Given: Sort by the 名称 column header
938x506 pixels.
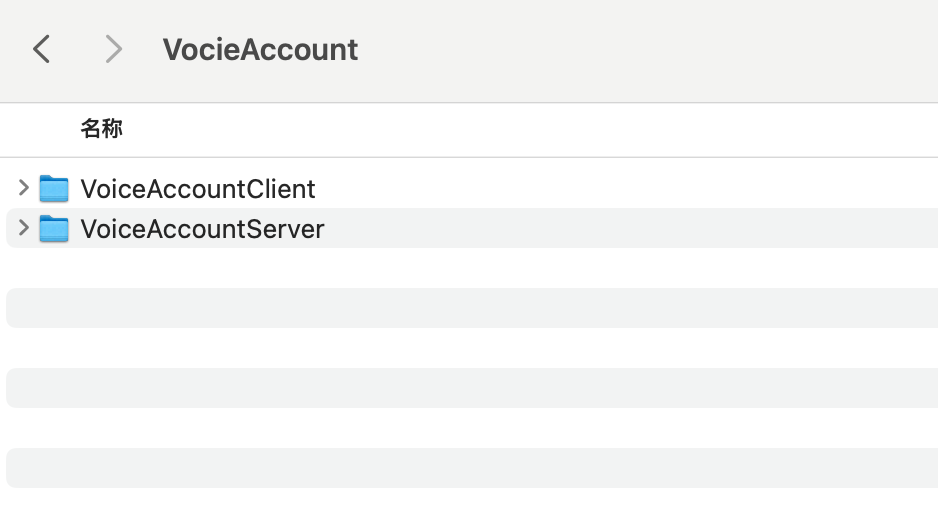Looking at the screenshot, I should (101, 129).
